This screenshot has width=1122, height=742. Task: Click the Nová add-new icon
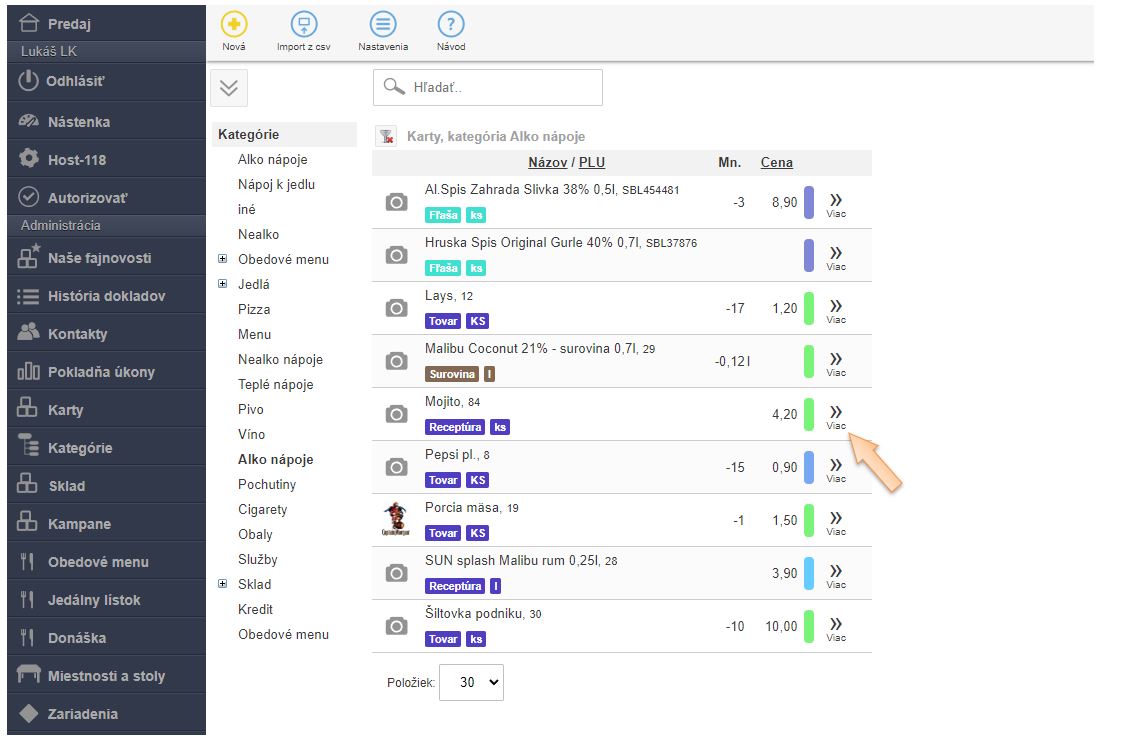[x=234, y=25]
